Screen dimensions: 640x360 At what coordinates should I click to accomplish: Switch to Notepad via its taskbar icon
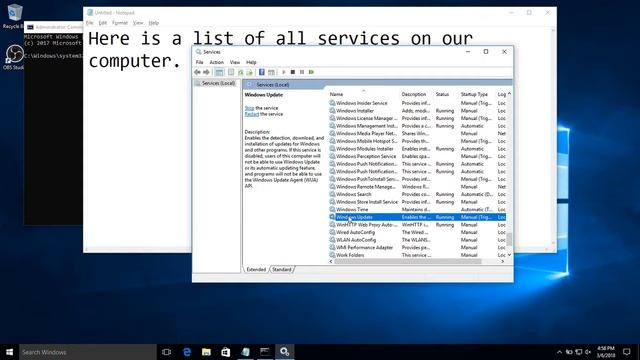click(245, 352)
